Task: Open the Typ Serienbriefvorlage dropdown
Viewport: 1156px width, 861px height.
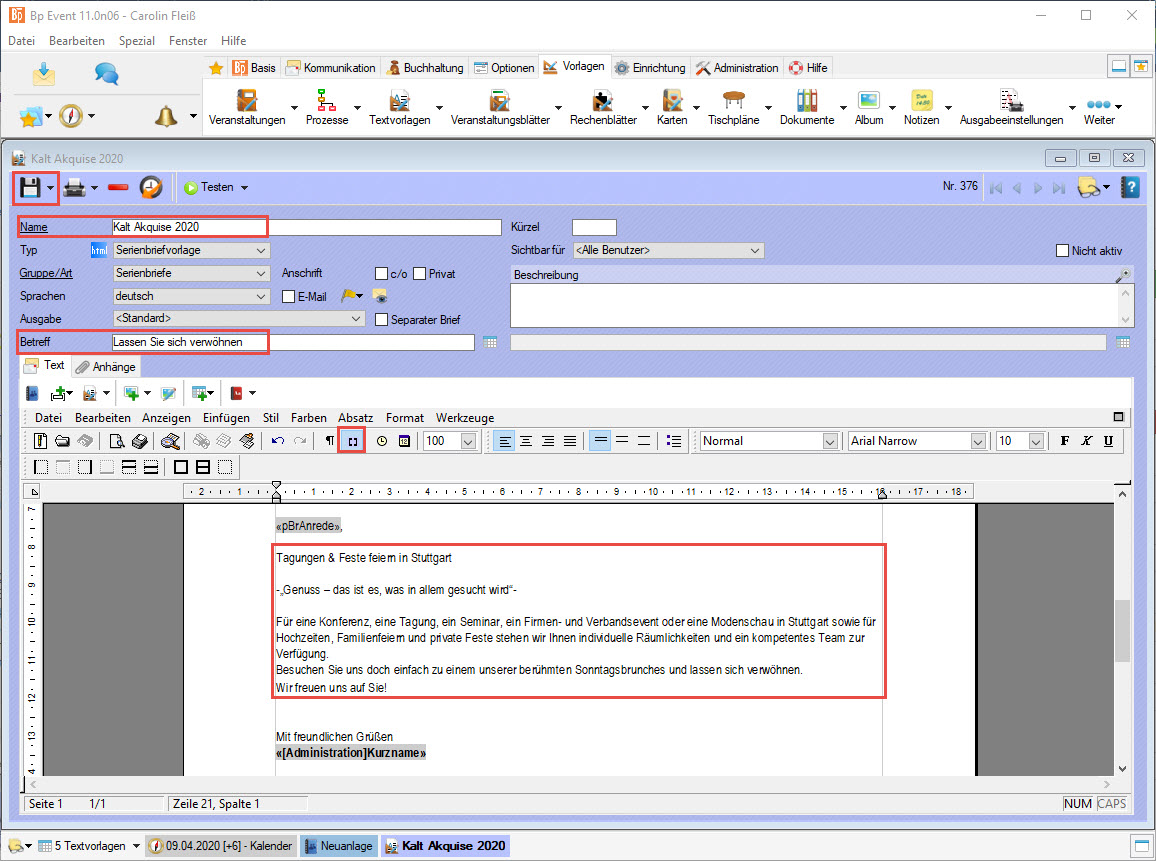Action: click(190, 250)
